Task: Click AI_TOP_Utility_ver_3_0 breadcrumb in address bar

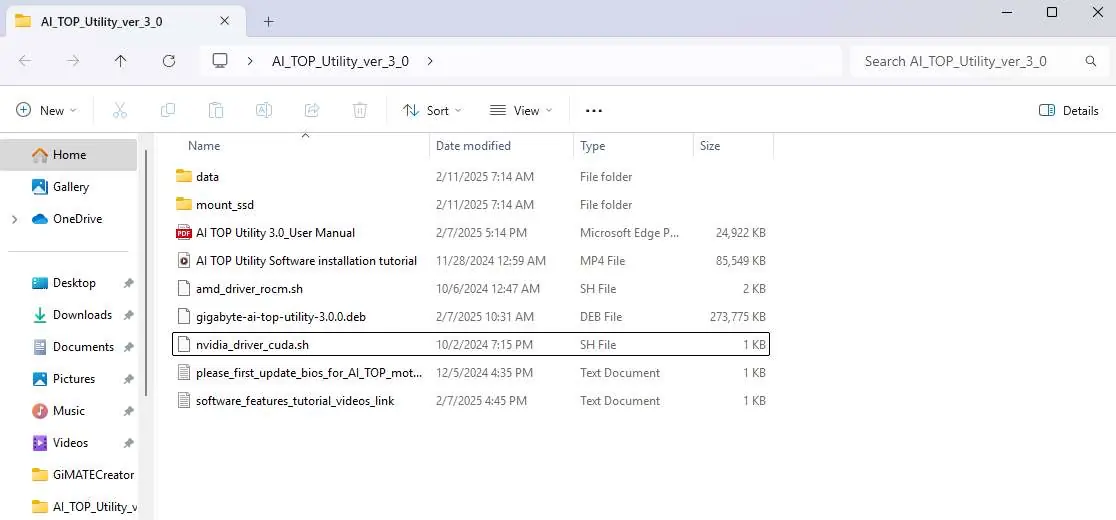Action: coord(340,61)
